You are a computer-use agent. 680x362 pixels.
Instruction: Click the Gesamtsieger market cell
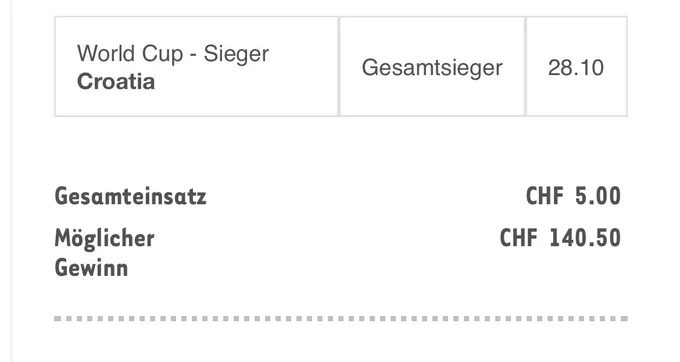(432, 66)
